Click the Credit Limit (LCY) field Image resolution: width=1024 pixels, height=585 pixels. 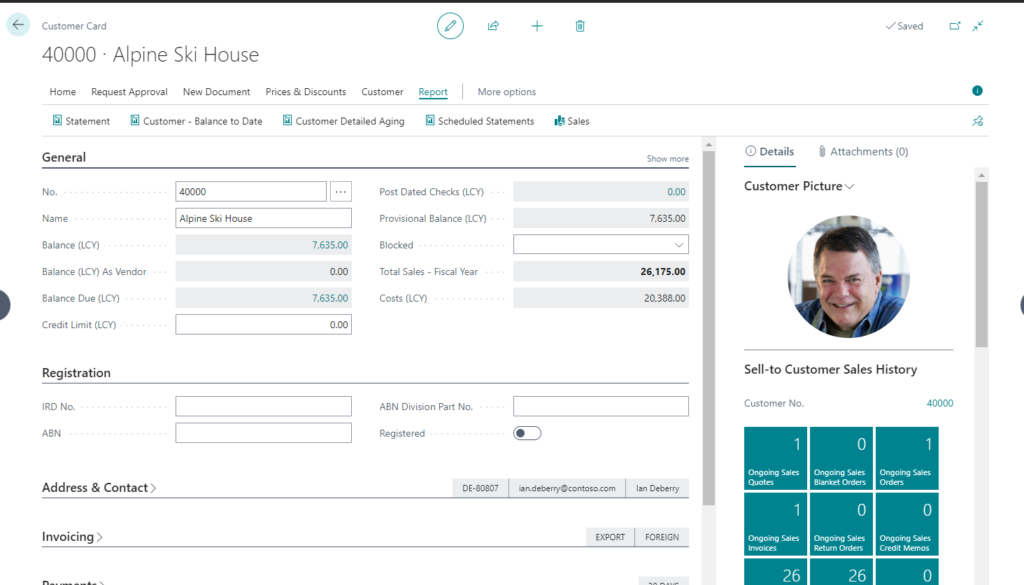click(x=263, y=324)
